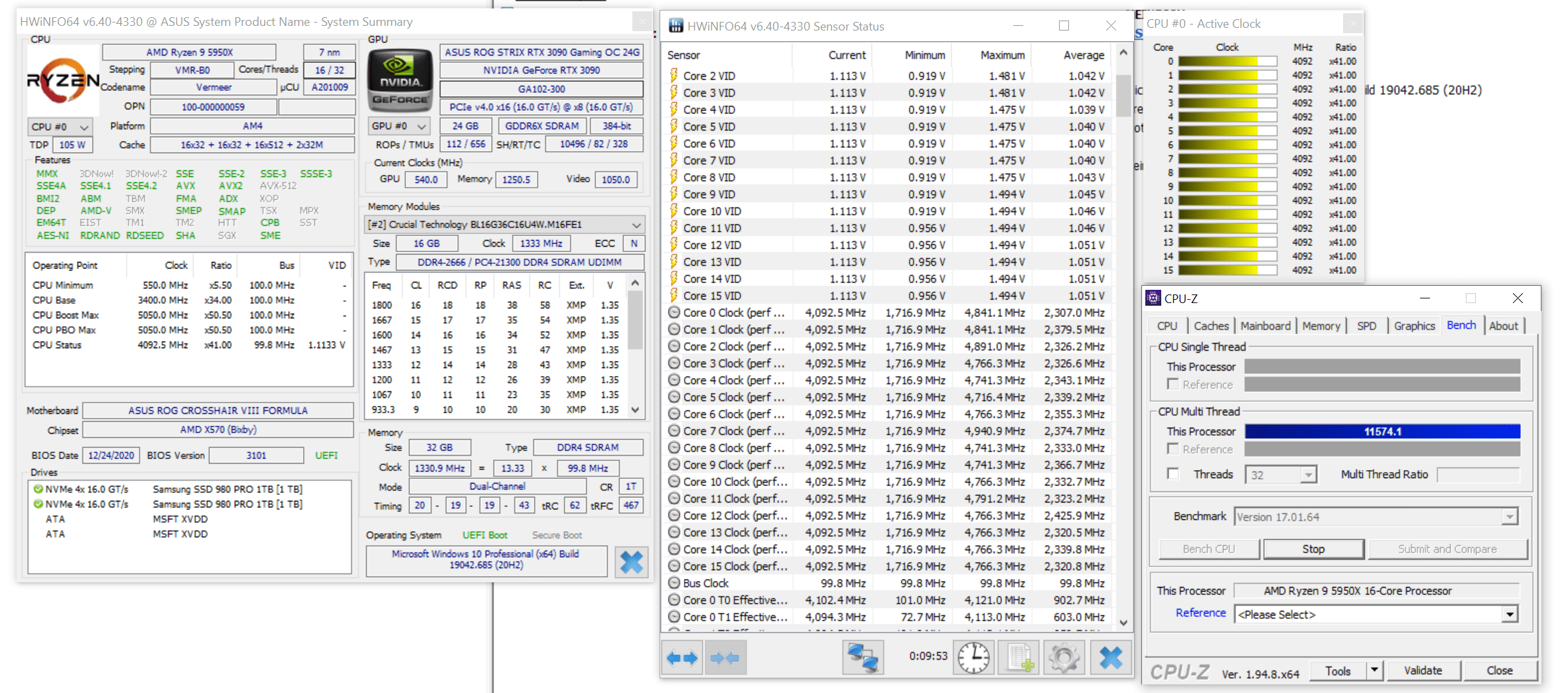Image resolution: width=1568 pixels, height=693 pixels.
Task: Click clock icon beside Core 0 T0 Effective row
Action: pyautogui.click(x=674, y=600)
